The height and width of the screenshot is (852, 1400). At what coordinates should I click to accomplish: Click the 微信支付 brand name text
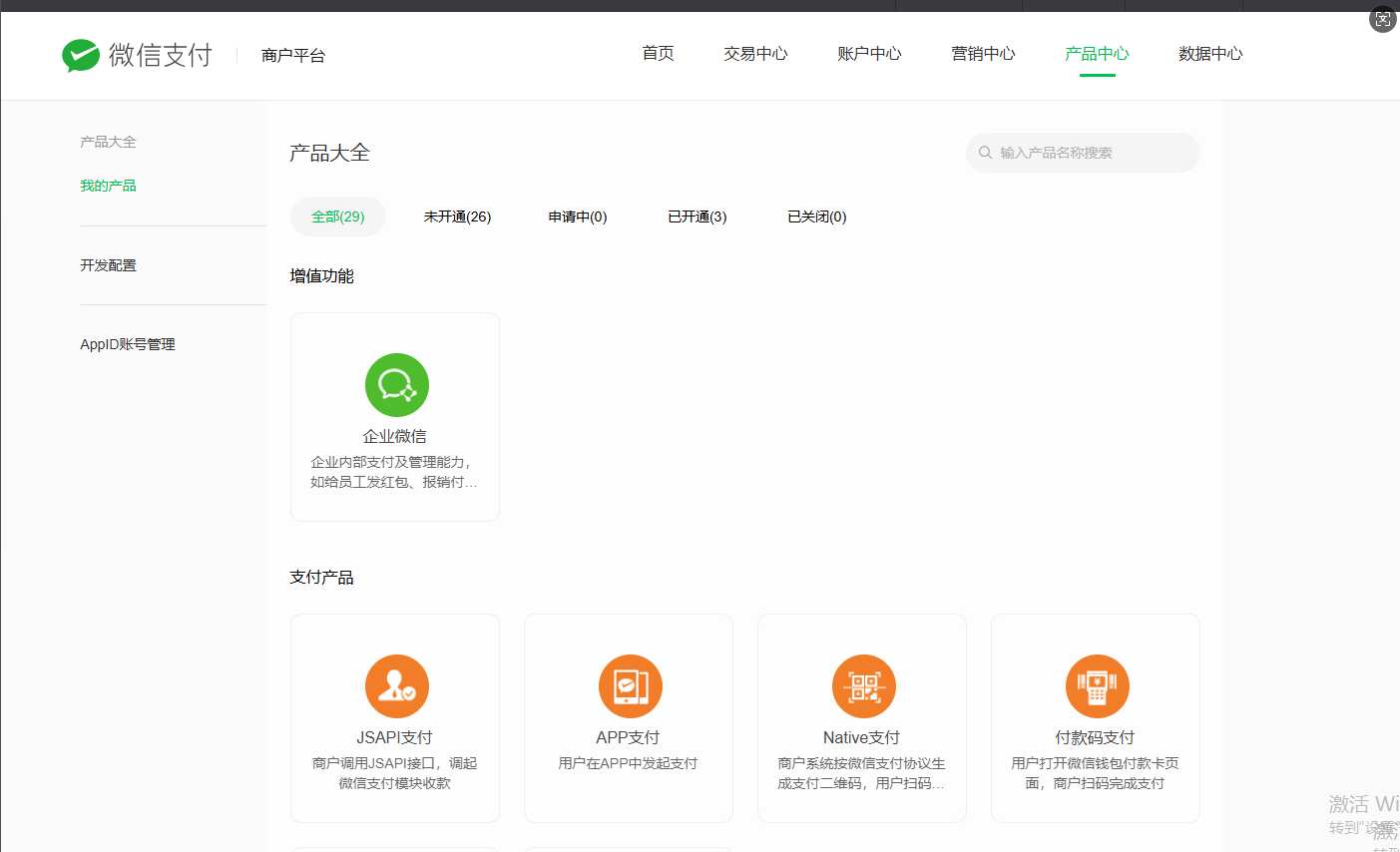click(x=161, y=56)
